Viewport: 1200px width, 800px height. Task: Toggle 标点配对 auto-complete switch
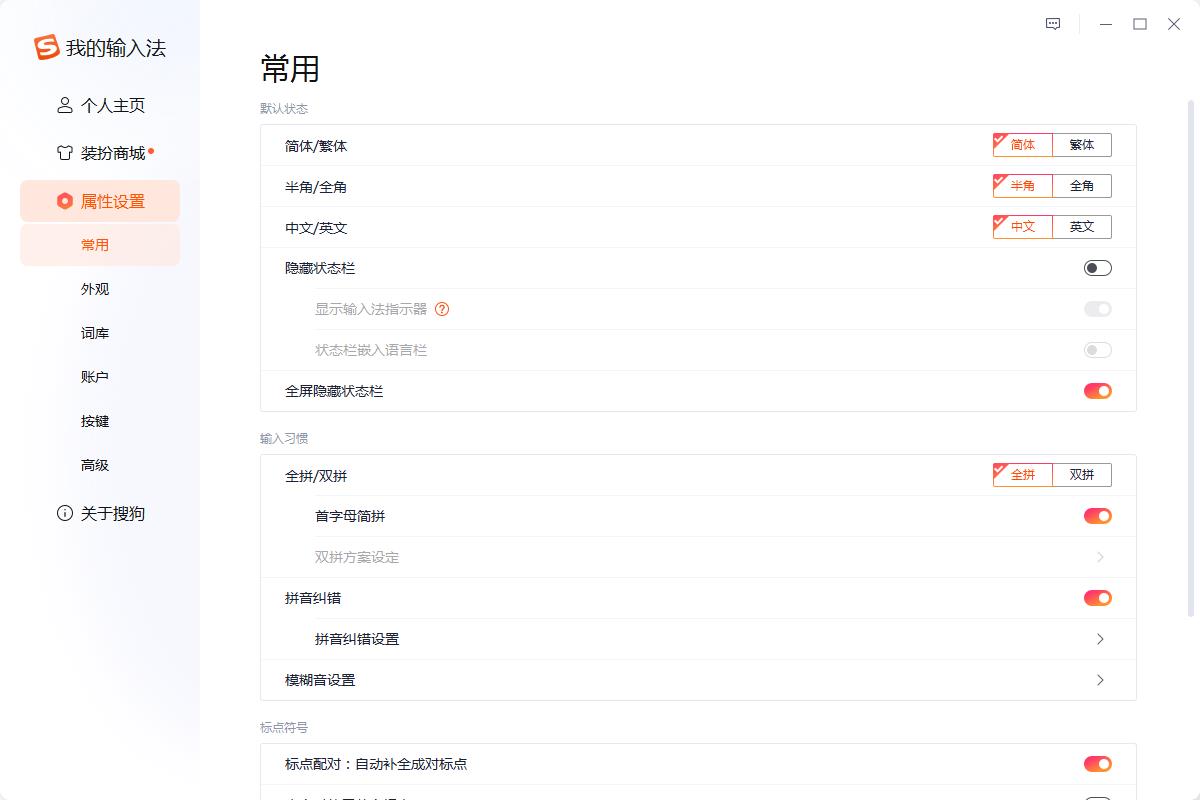[1098, 764]
